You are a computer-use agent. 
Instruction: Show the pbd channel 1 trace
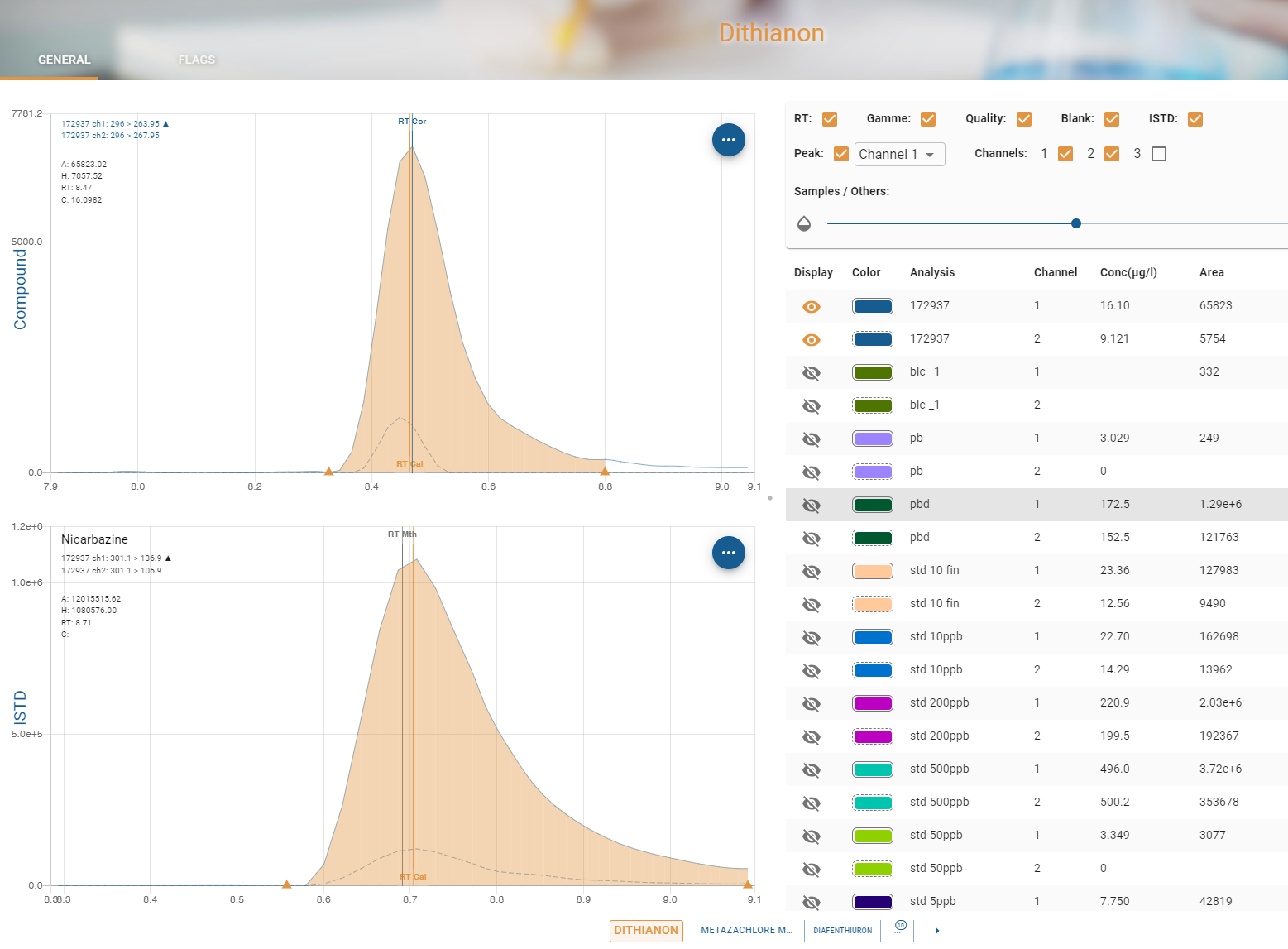click(812, 506)
